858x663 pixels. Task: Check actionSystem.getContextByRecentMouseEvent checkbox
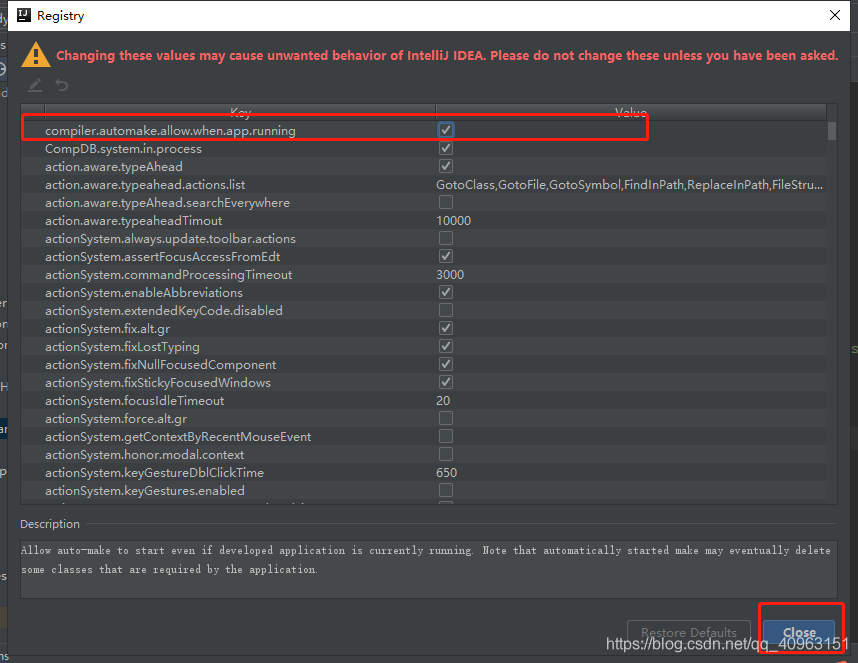point(446,437)
